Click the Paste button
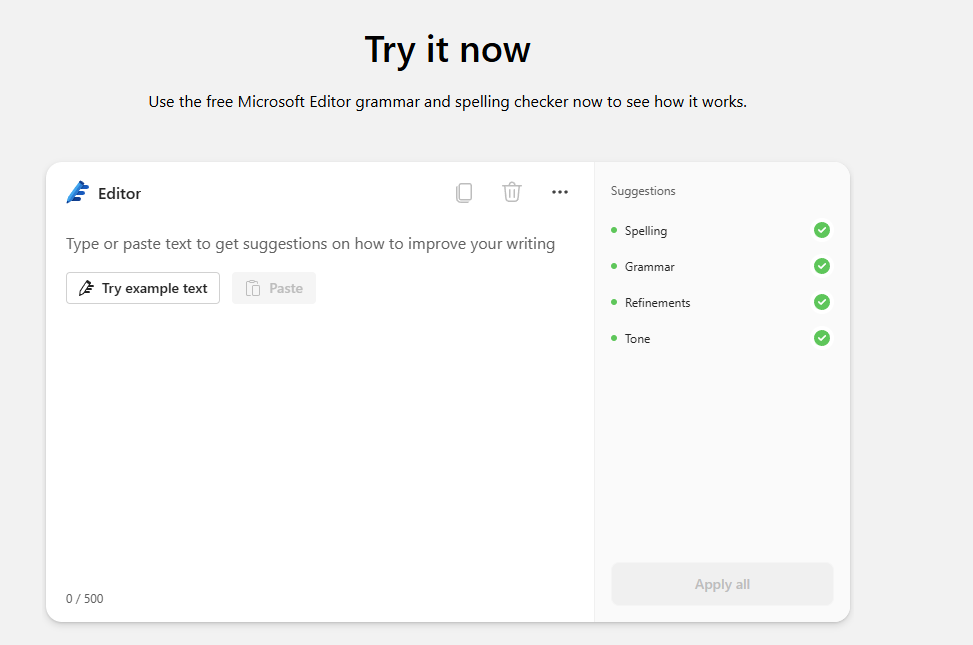The width and height of the screenshot is (973, 645). point(274,288)
